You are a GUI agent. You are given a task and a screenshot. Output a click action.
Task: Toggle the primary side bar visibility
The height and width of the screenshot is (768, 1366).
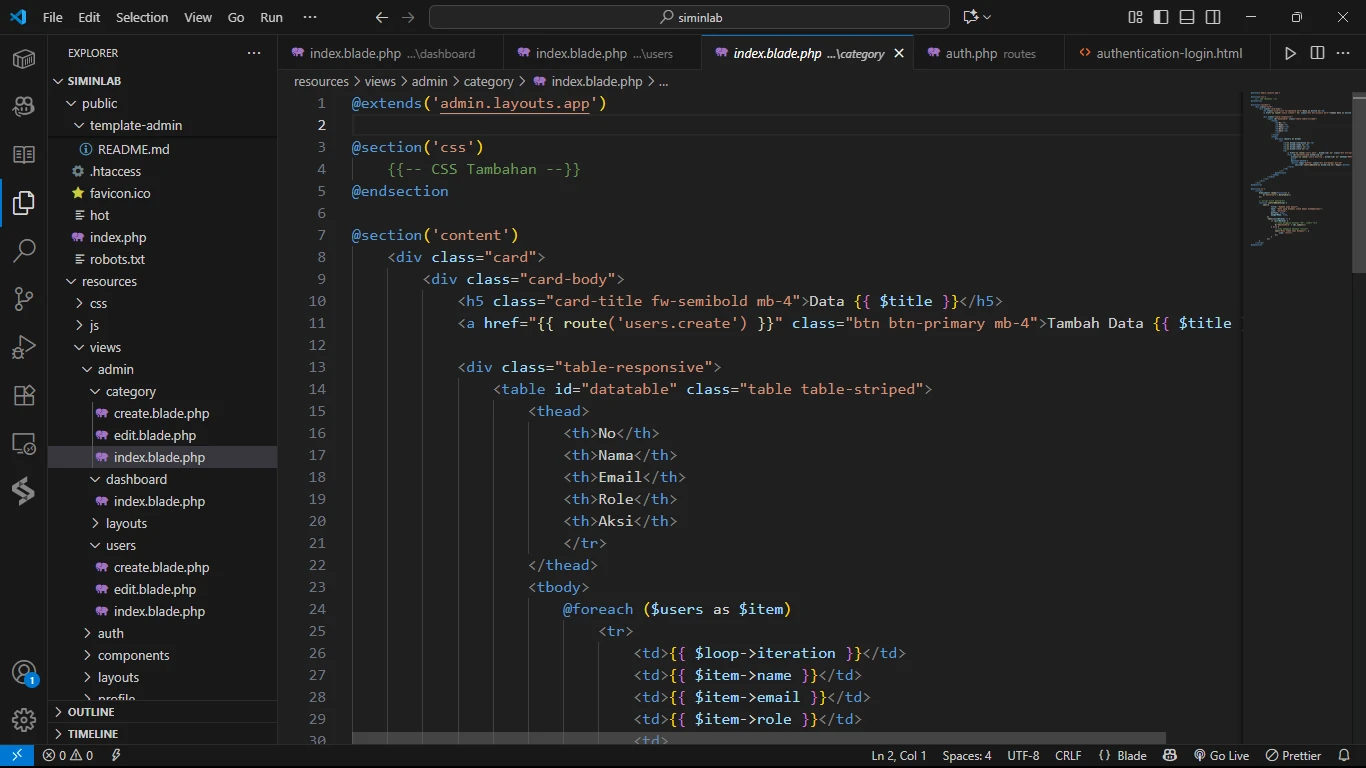[1161, 17]
